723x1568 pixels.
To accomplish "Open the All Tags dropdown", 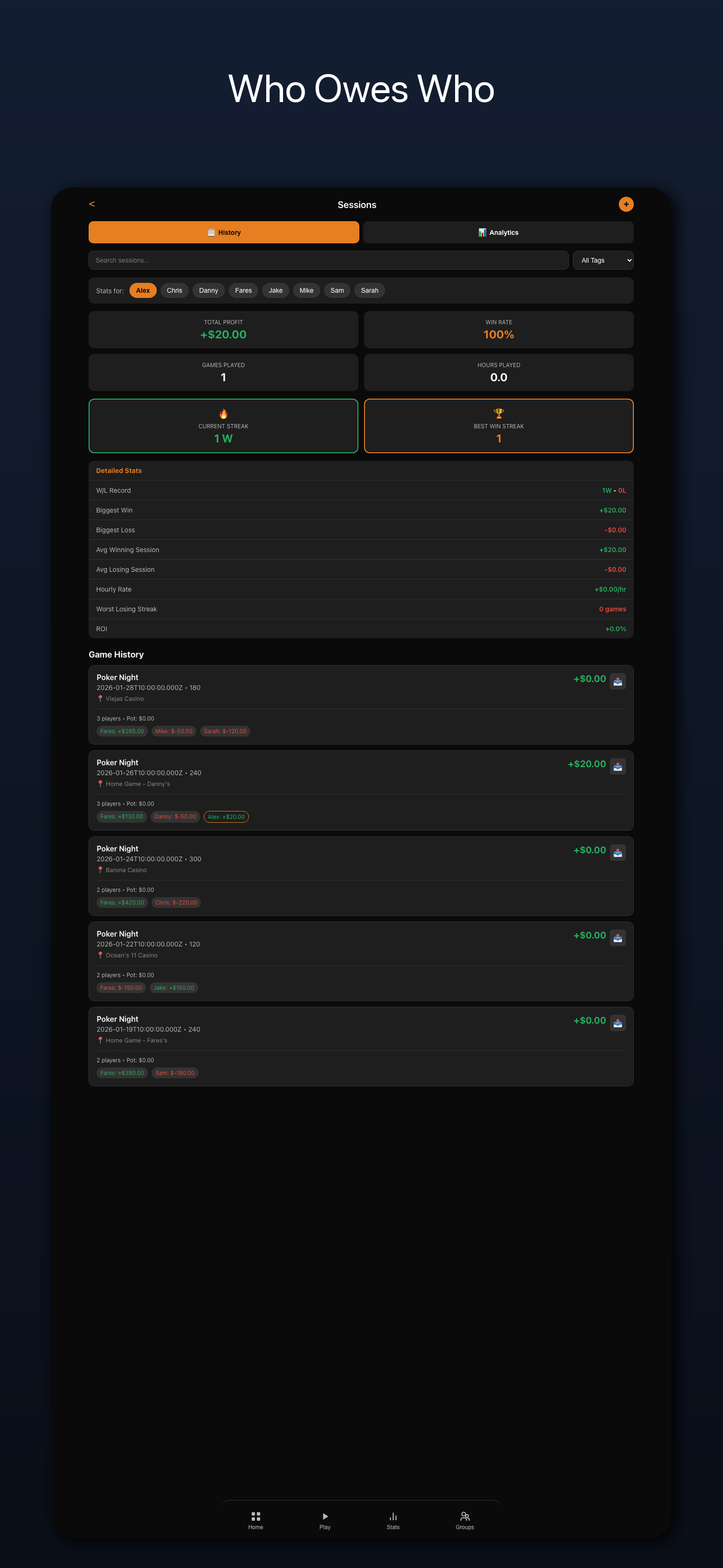I will click(602, 261).
